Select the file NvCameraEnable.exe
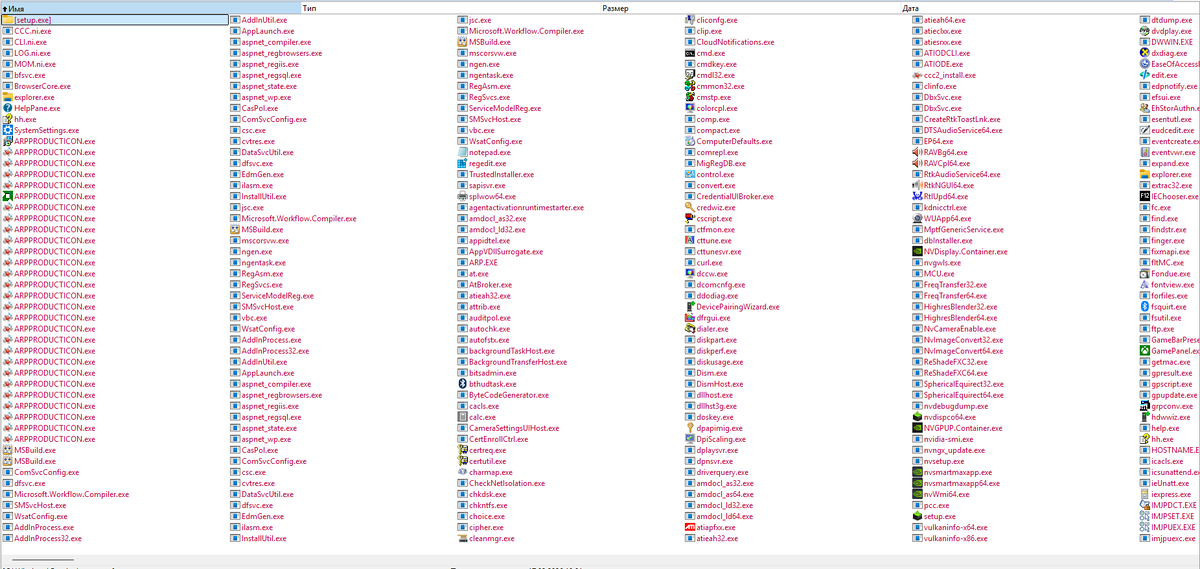This screenshot has width=1200, height=569. click(x=960, y=329)
